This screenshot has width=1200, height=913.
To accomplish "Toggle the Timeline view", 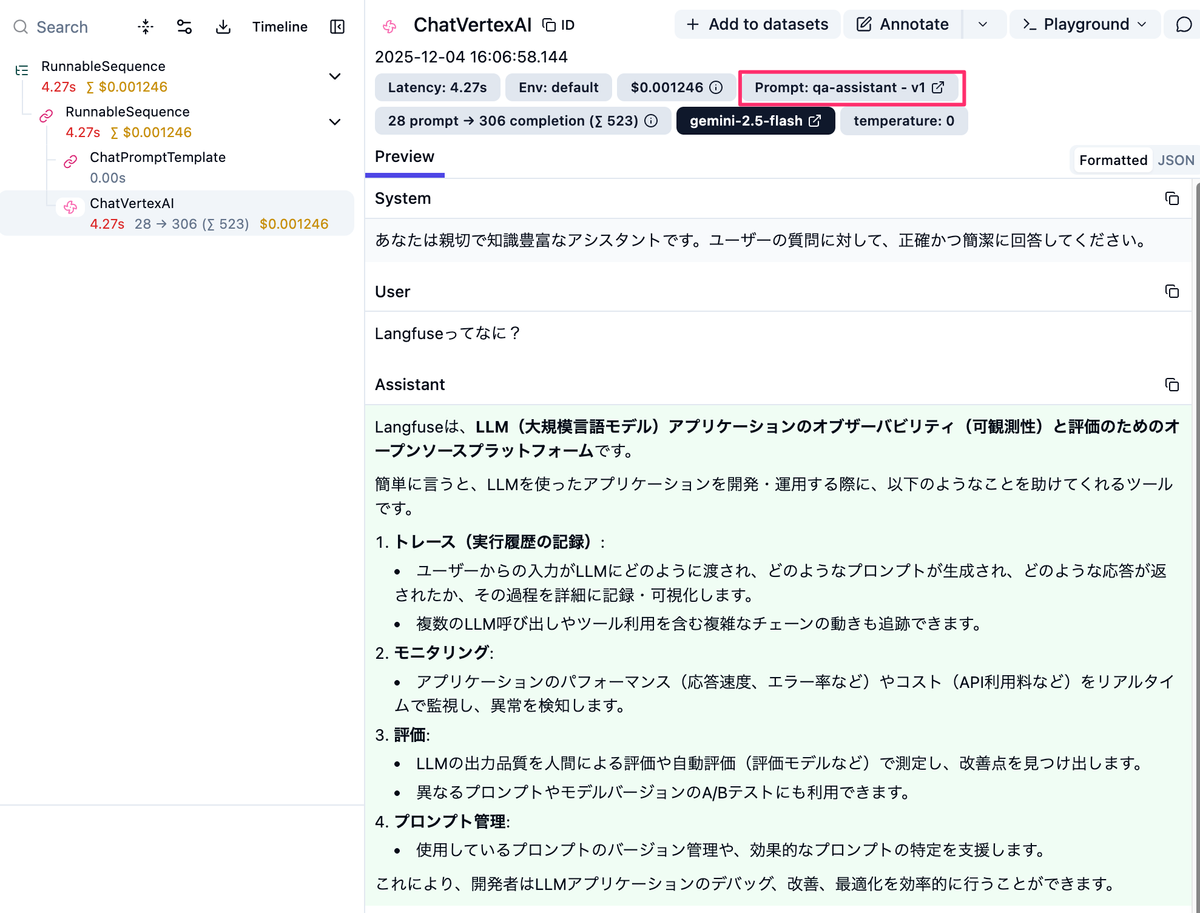I will pyautogui.click(x=280, y=27).
